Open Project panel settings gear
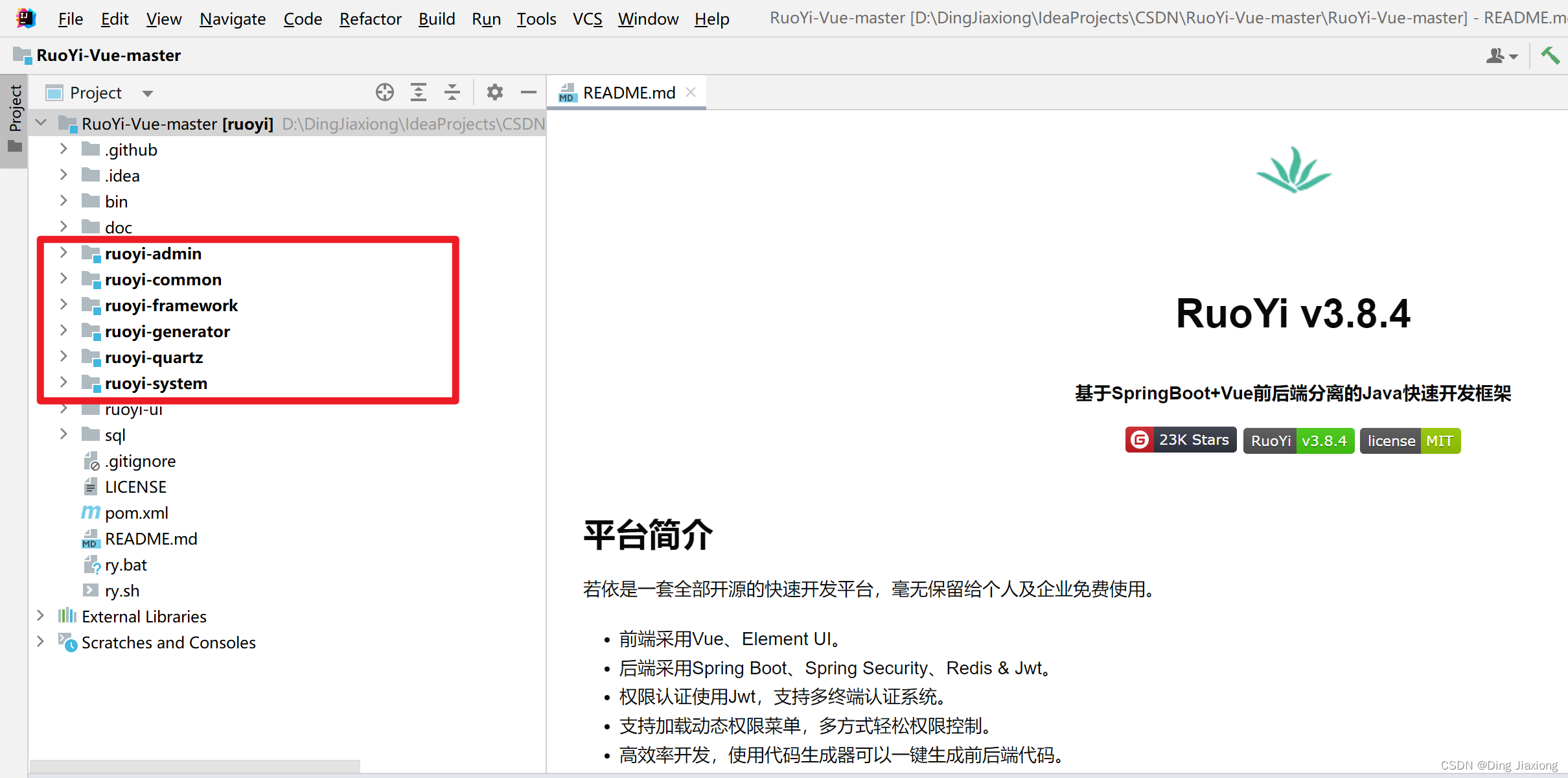Screen dimensions: 1568x778 pos(495,93)
